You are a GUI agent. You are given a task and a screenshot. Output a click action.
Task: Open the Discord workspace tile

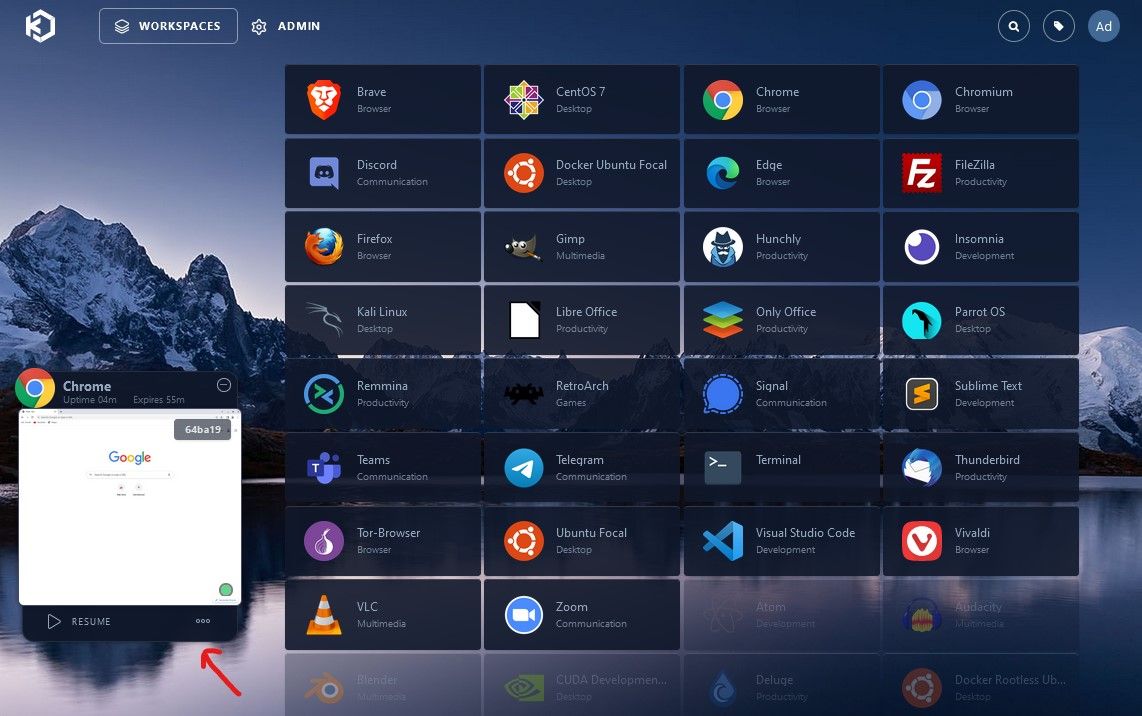click(x=382, y=173)
